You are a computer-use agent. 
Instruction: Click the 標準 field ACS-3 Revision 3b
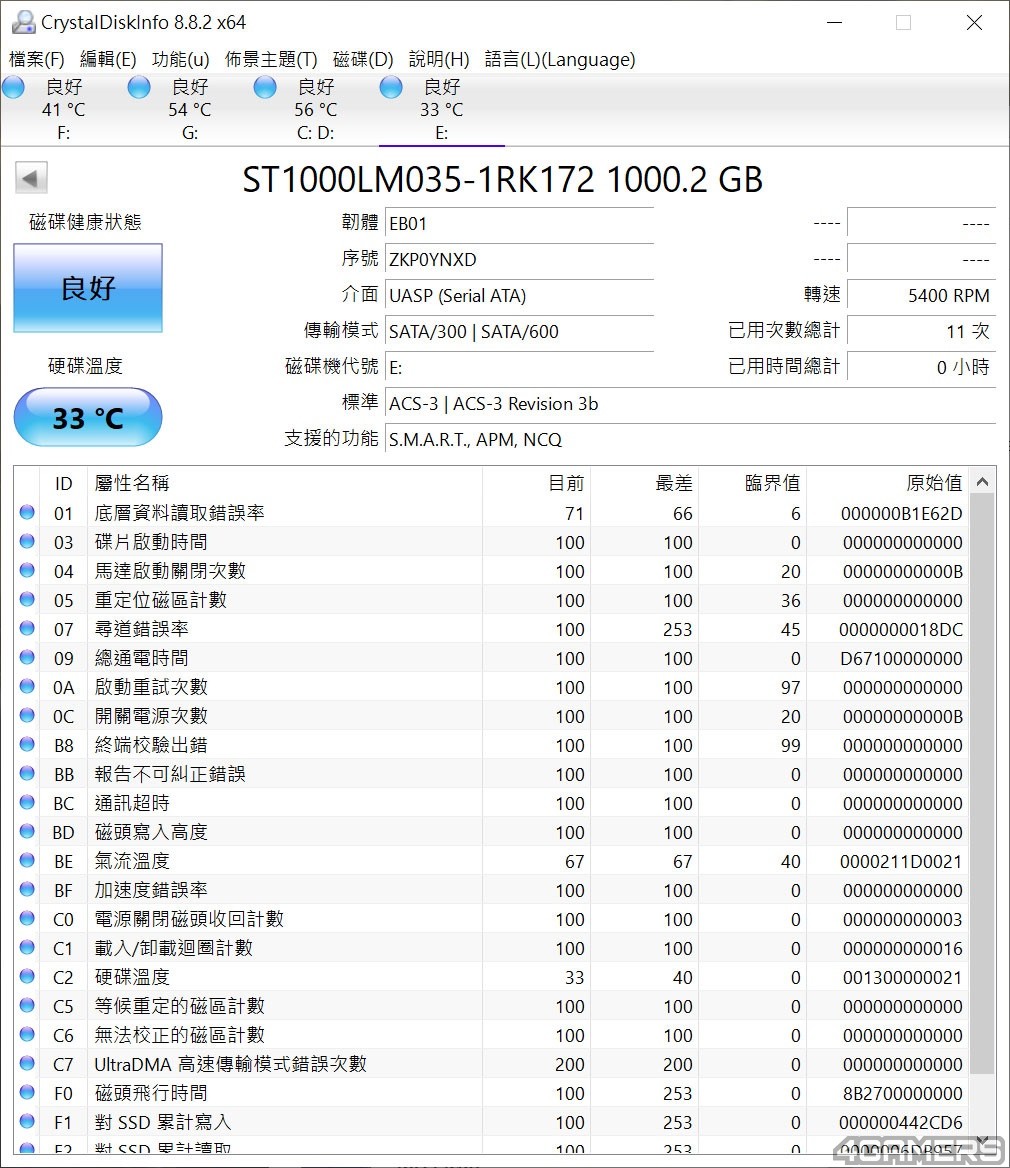pos(690,404)
